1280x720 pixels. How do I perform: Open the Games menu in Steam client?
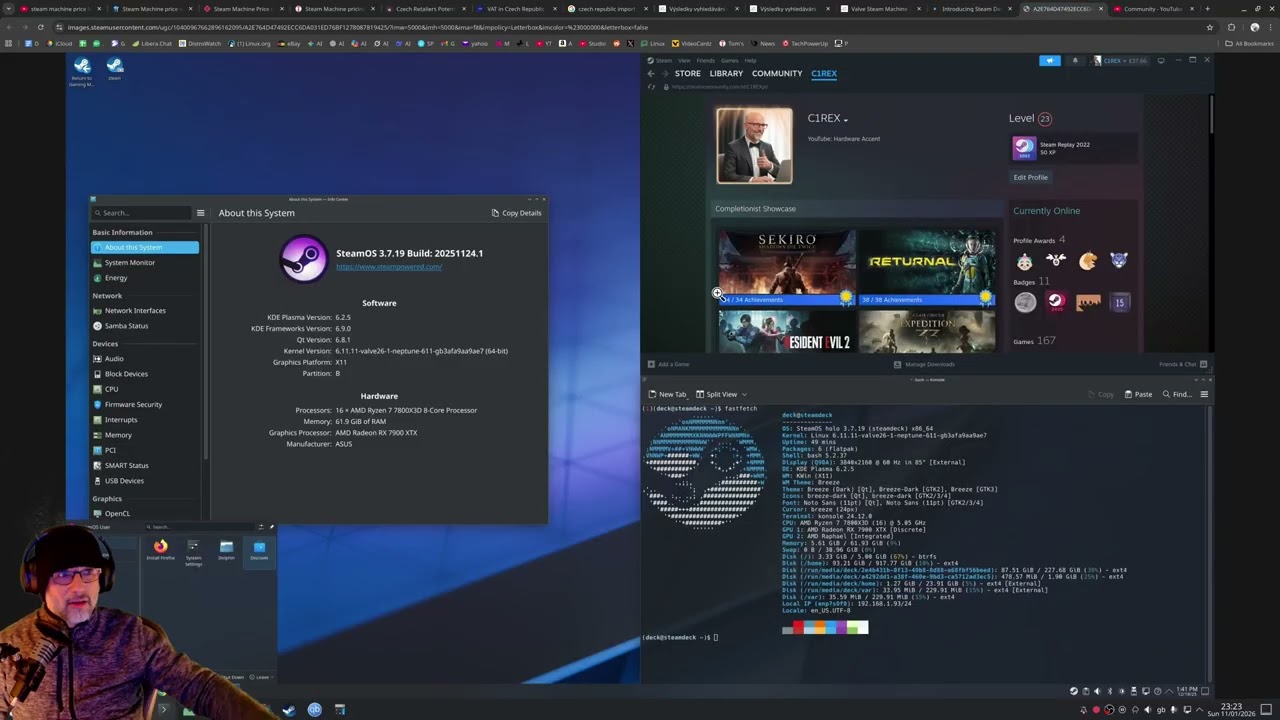[730, 60]
